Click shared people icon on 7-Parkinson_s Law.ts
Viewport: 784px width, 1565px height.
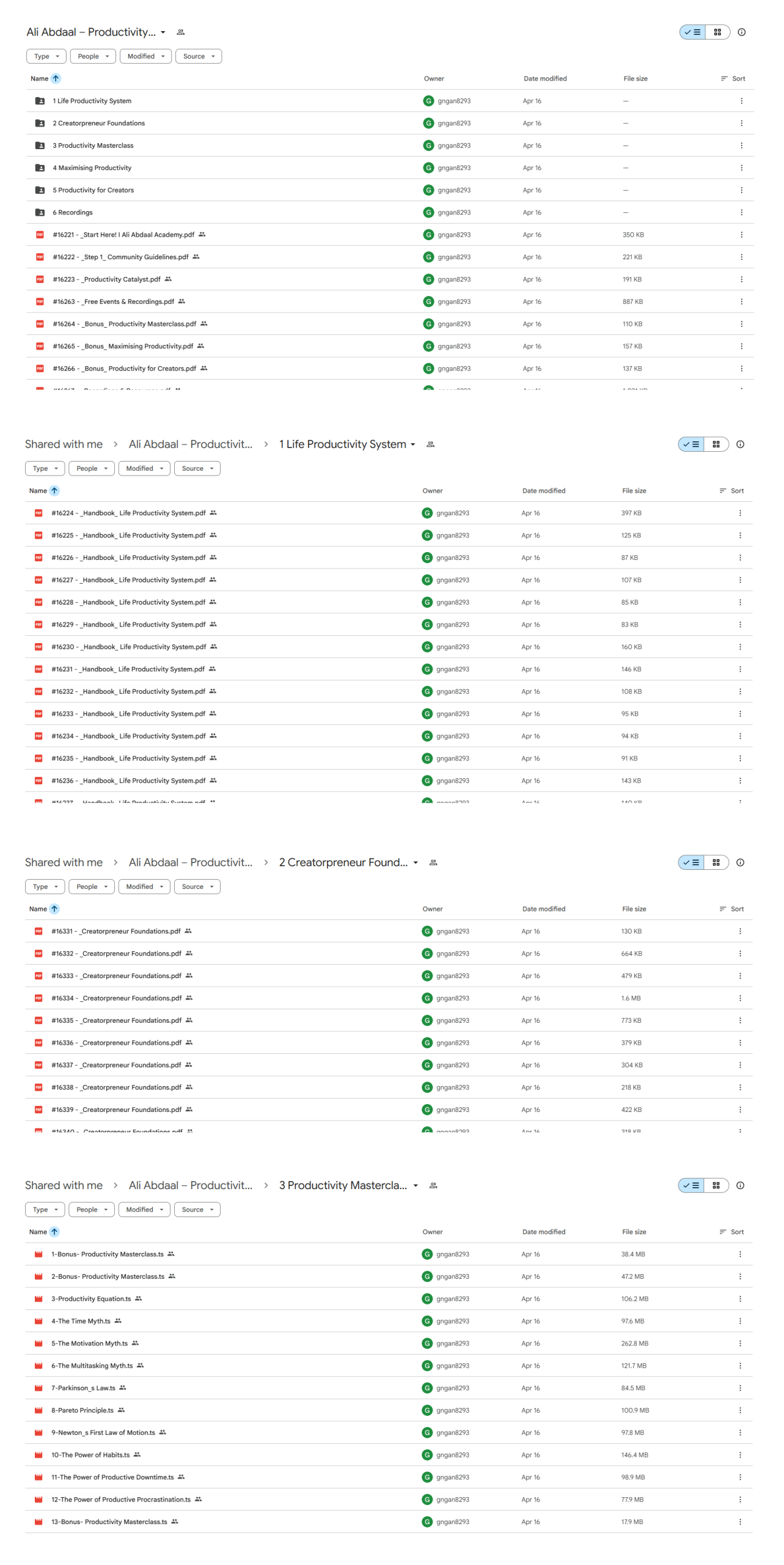123,1386
